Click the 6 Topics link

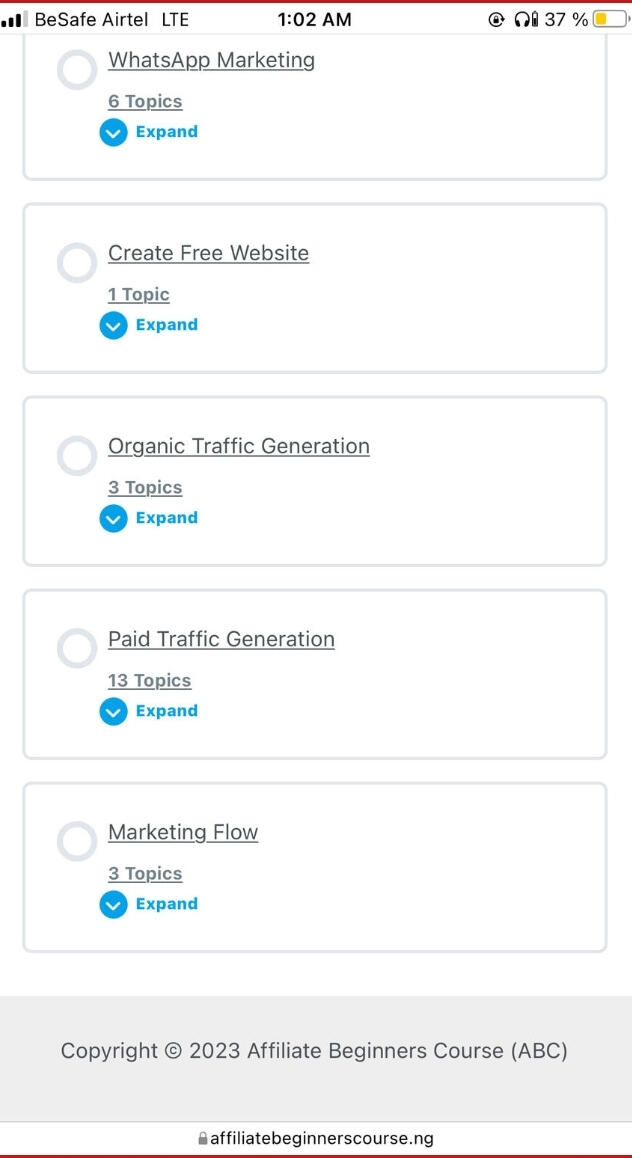point(145,102)
